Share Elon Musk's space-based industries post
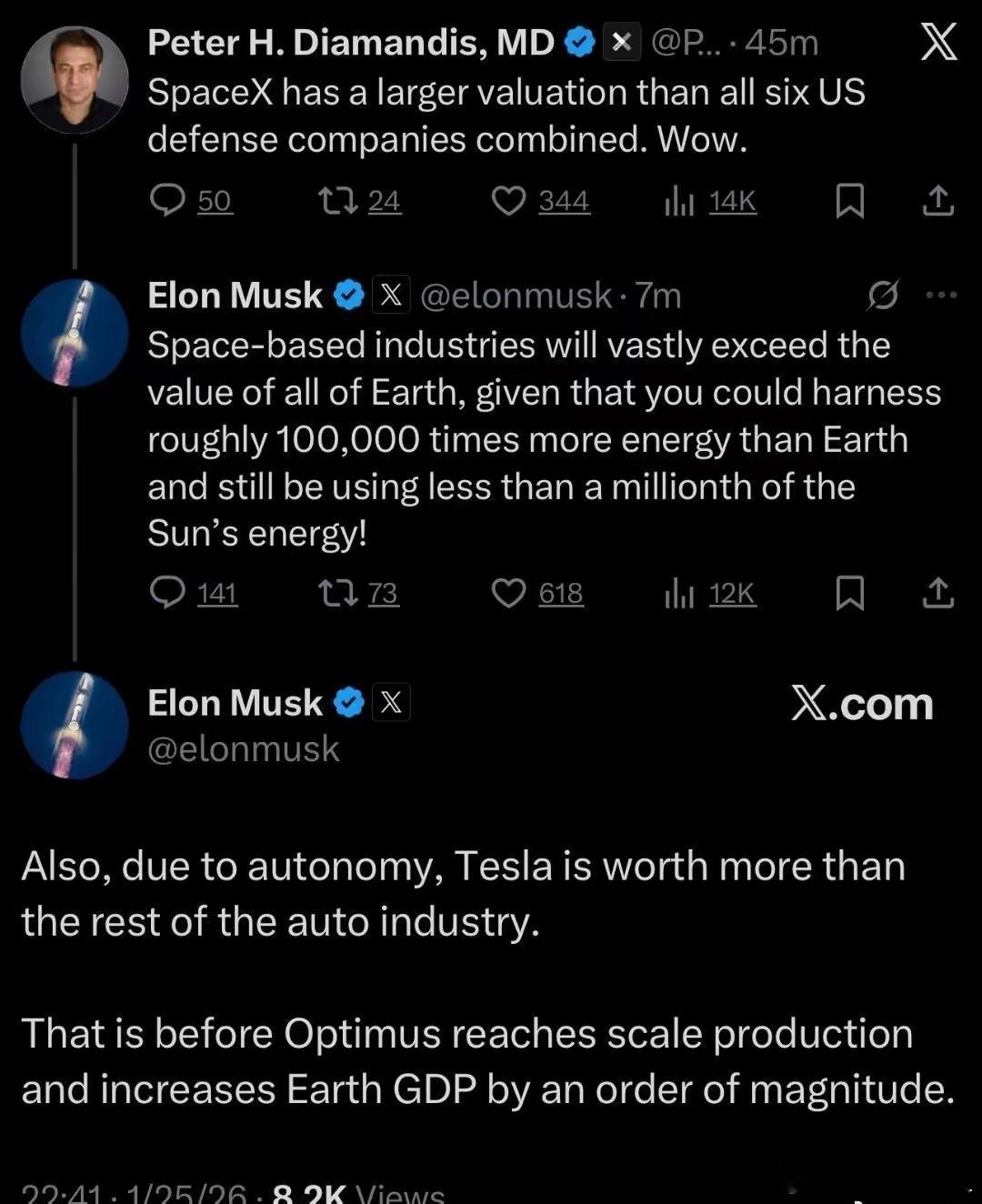Screen dimensions: 982x1204 (938, 593)
